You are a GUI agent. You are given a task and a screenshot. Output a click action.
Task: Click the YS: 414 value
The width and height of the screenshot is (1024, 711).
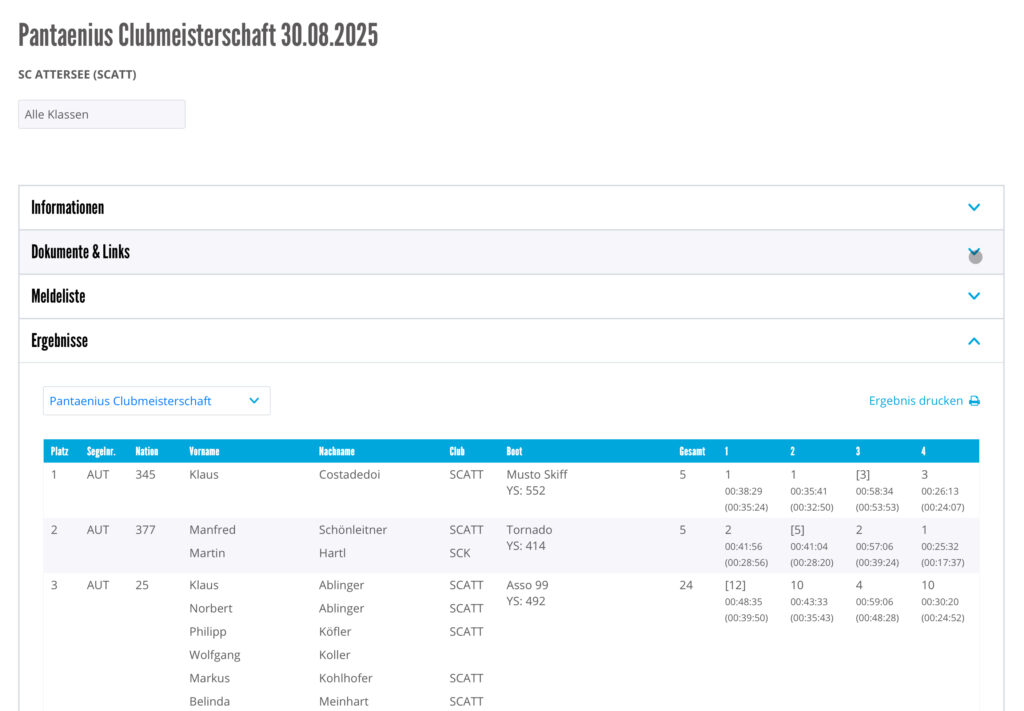pos(526,546)
